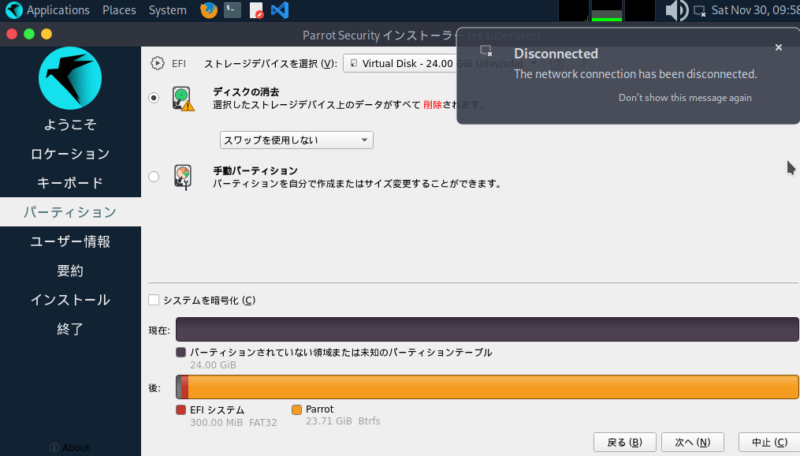Open the スワップを使用しない swap dropdown
This screenshot has height=456, width=800.
pyautogui.click(x=296, y=140)
